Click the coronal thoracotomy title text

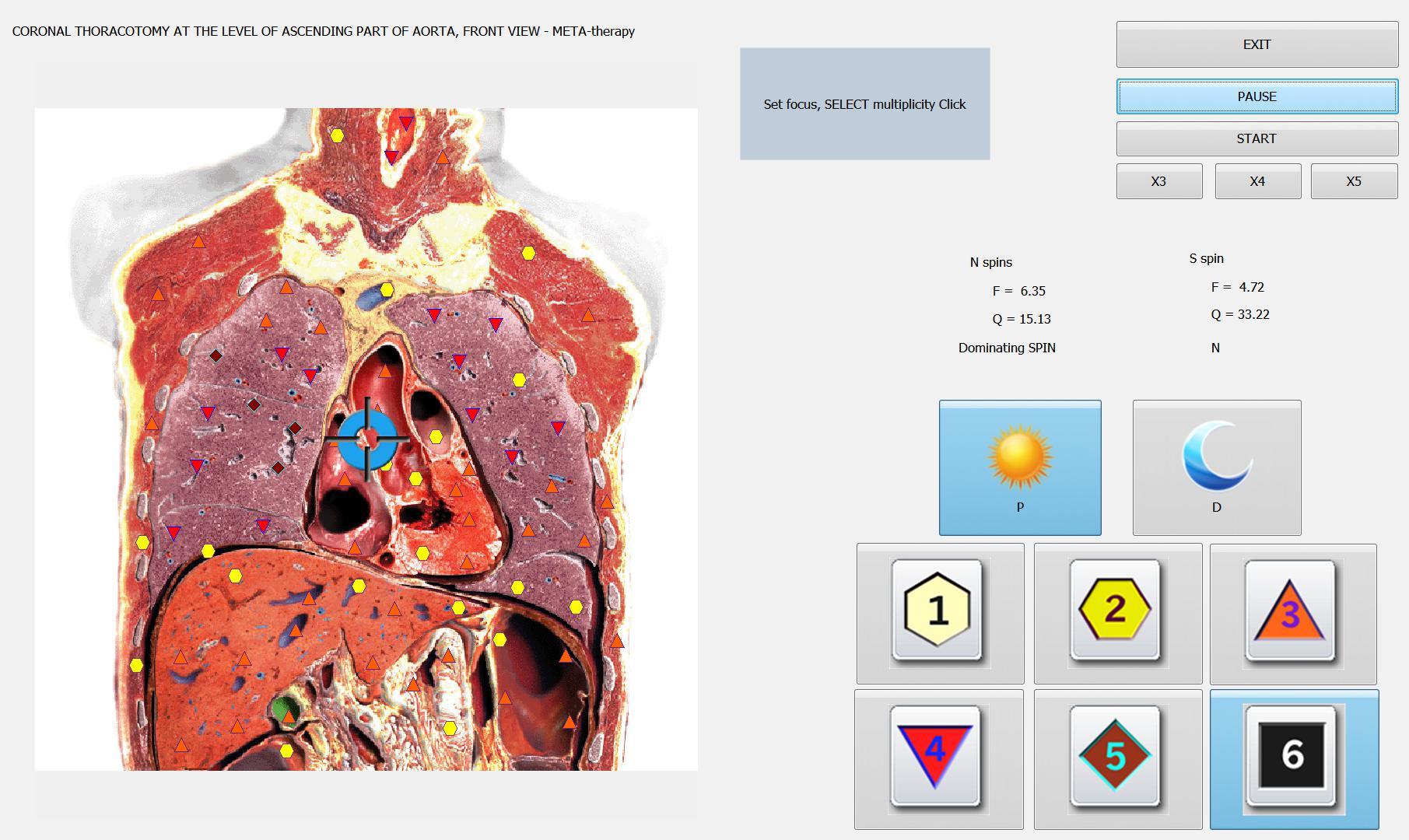[324, 31]
